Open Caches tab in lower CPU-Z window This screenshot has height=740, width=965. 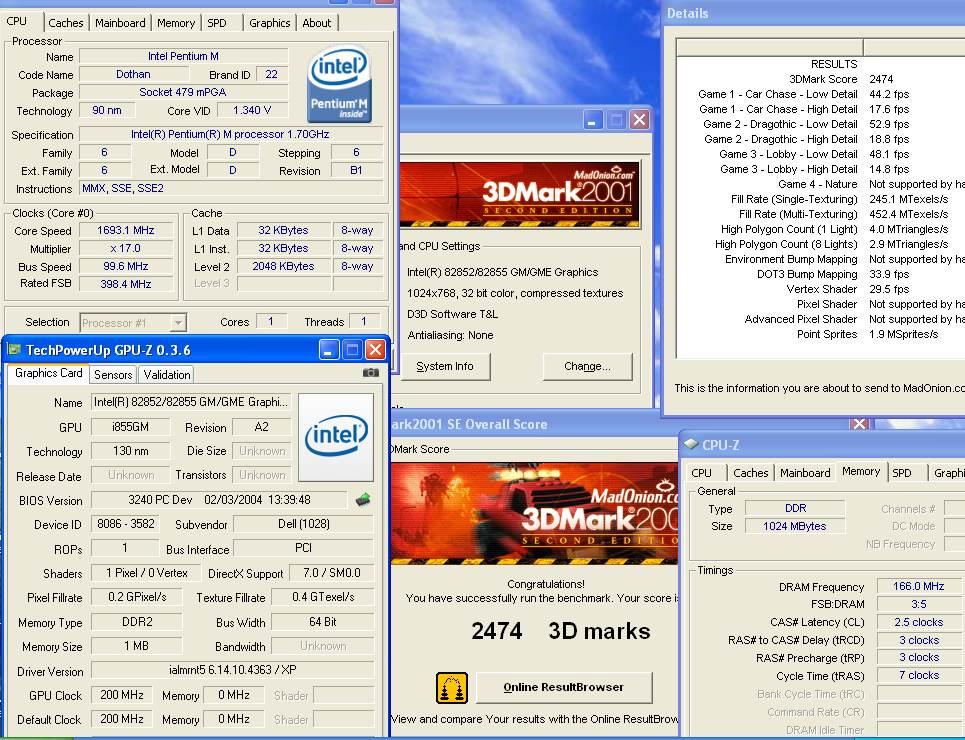click(751, 473)
